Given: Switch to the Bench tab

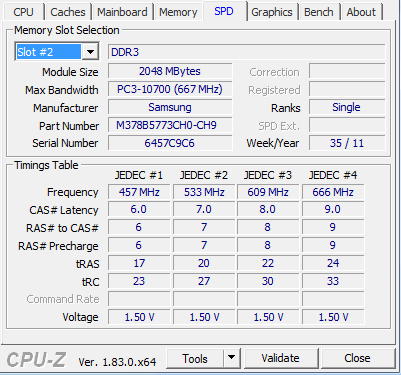Looking at the screenshot, I should [319, 12].
